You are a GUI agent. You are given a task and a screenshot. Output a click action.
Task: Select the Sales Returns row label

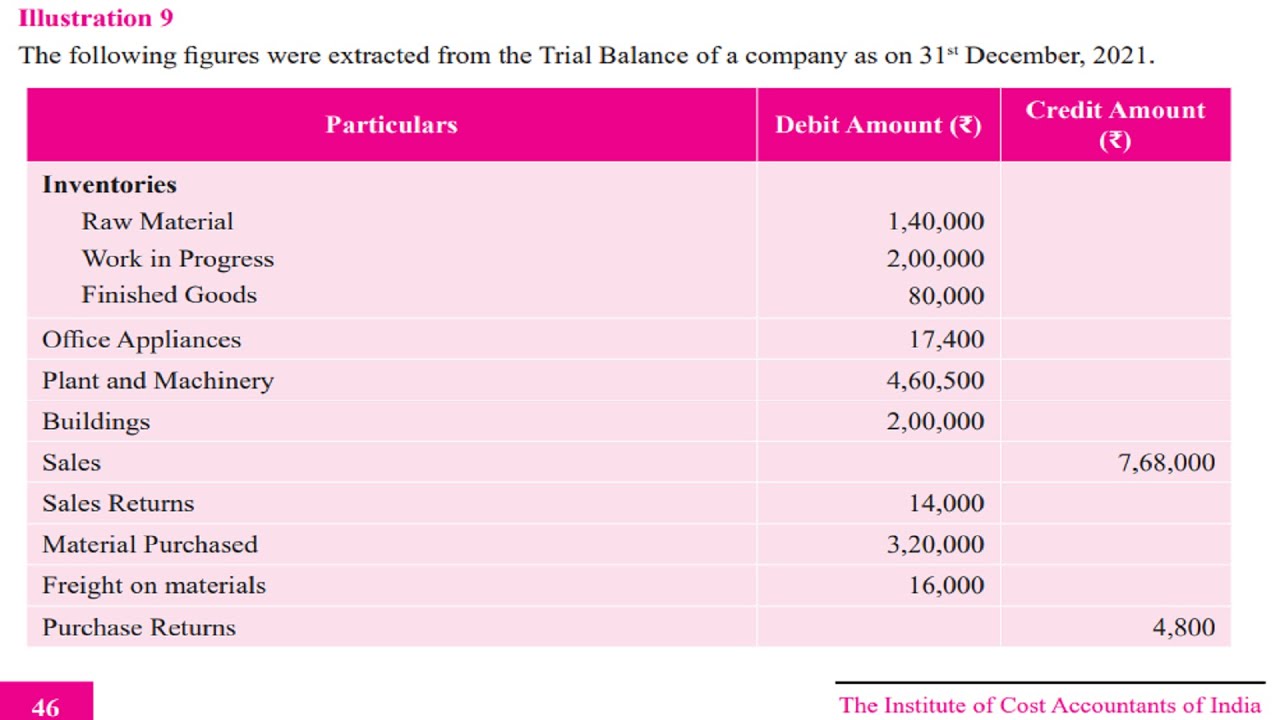click(x=118, y=504)
